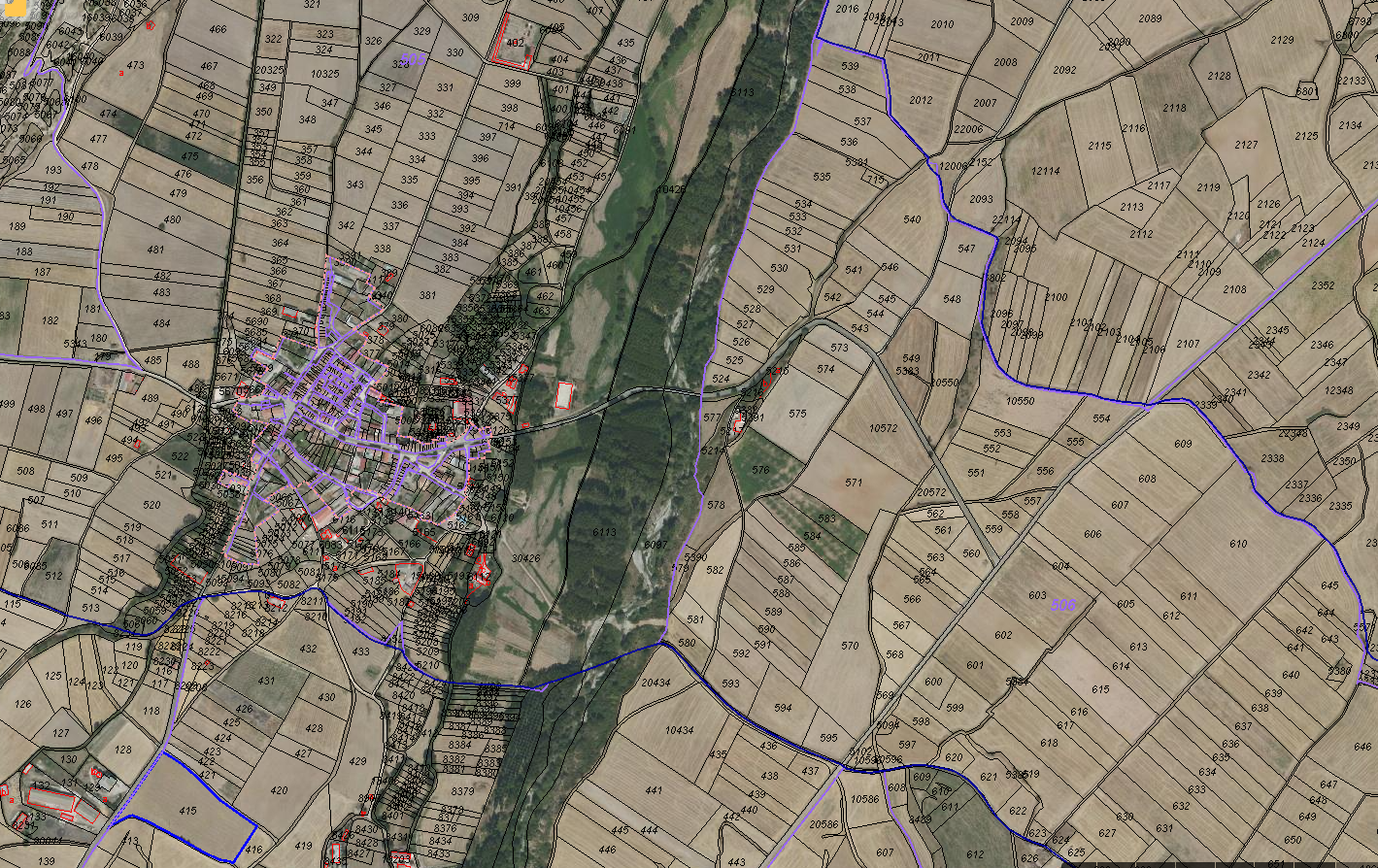Click parcel 570
This screenshot has height=868, width=1378.
pyautogui.click(x=850, y=646)
